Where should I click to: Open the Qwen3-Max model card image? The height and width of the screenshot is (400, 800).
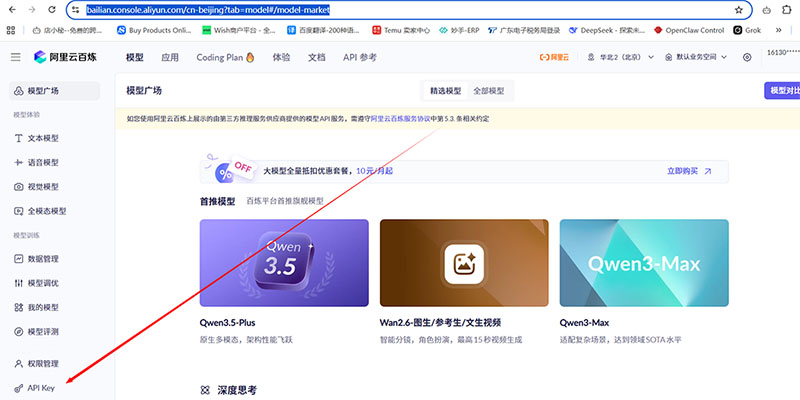point(644,263)
